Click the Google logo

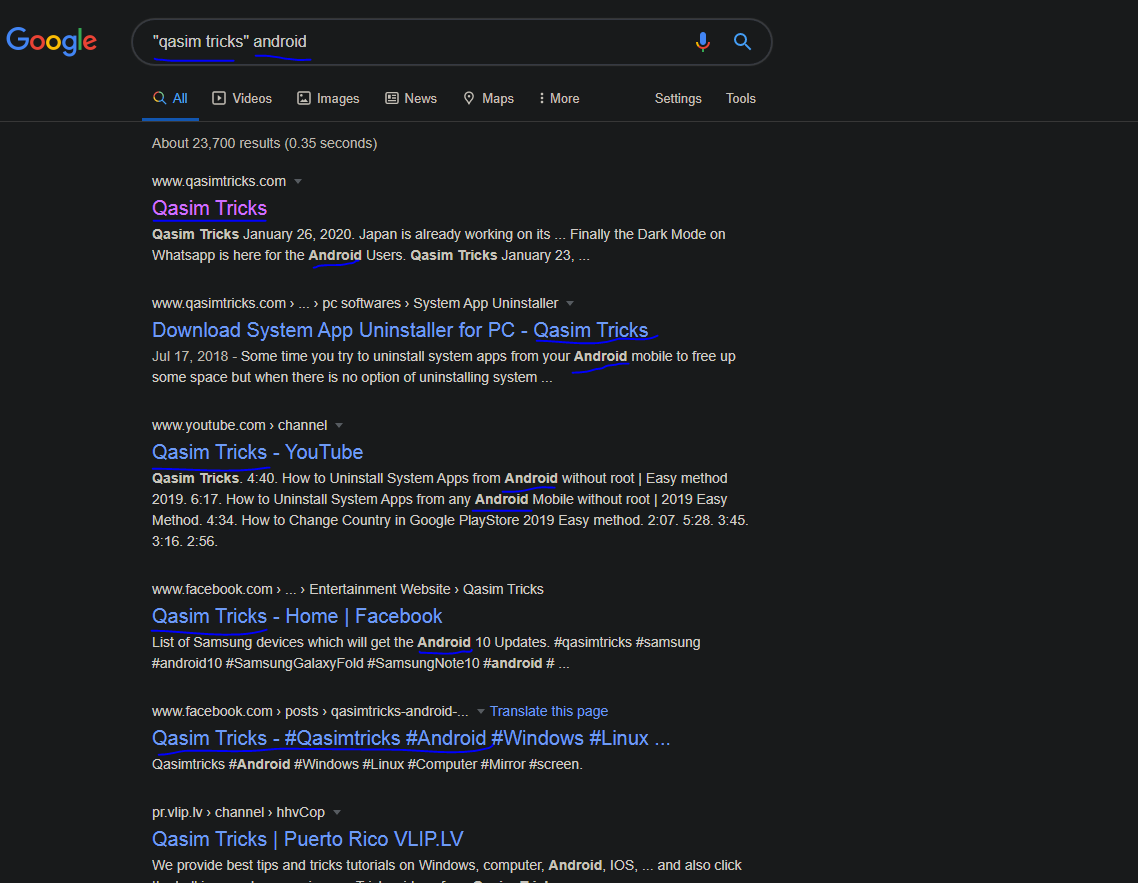tap(52, 41)
